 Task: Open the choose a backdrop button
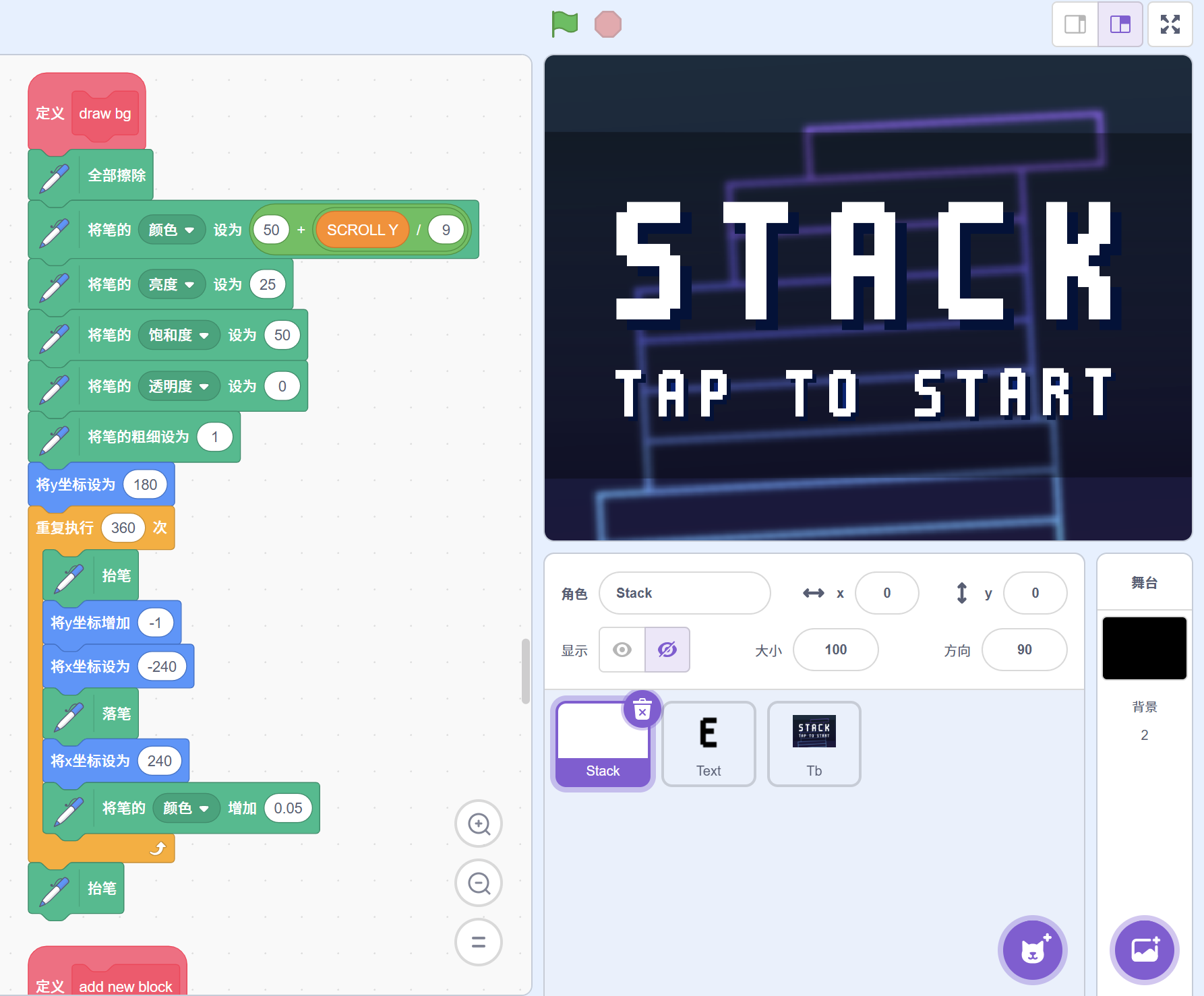click(1144, 950)
